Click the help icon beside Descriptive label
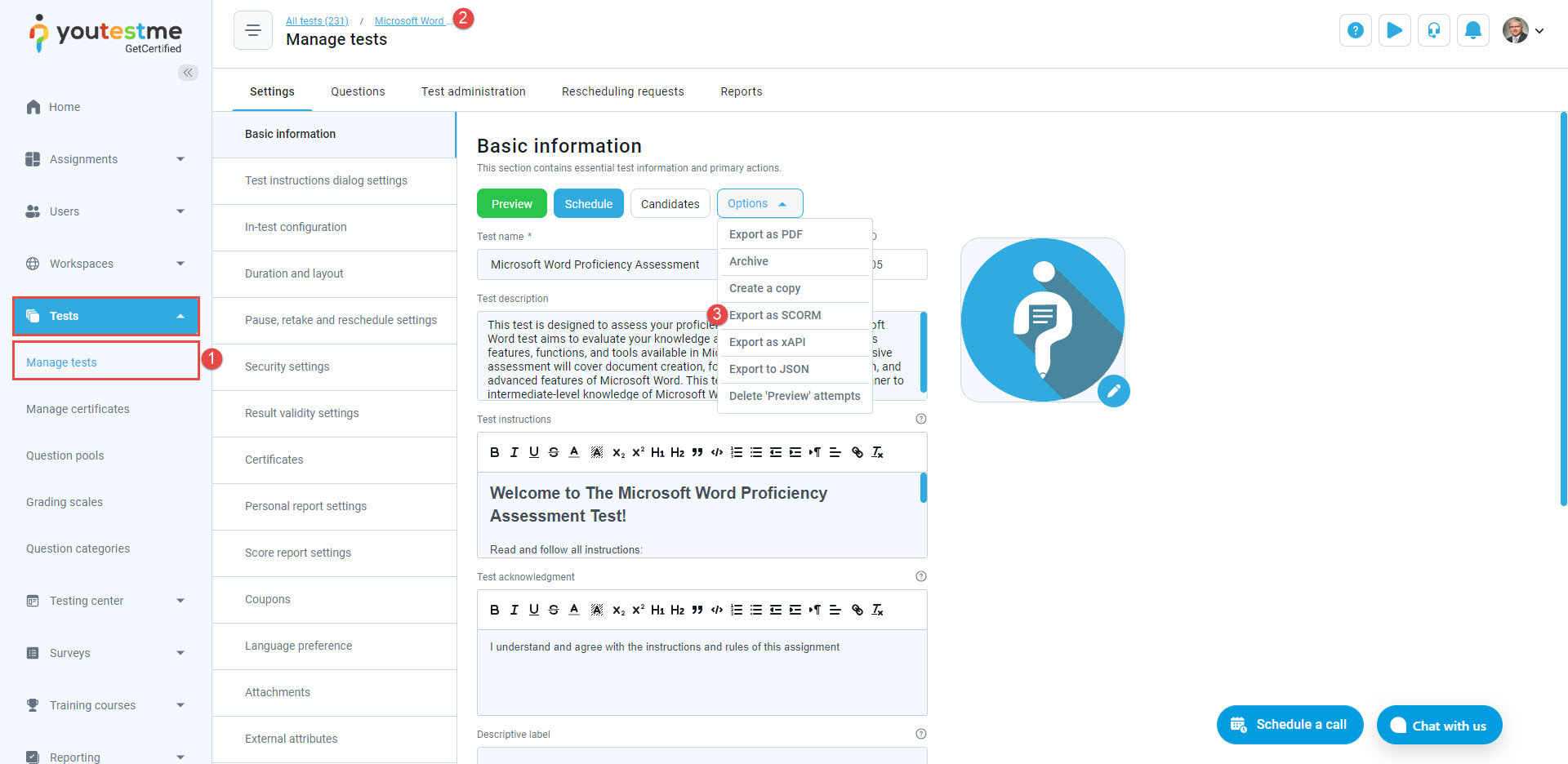The height and width of the screenshot is (764, 1568). 921,734
